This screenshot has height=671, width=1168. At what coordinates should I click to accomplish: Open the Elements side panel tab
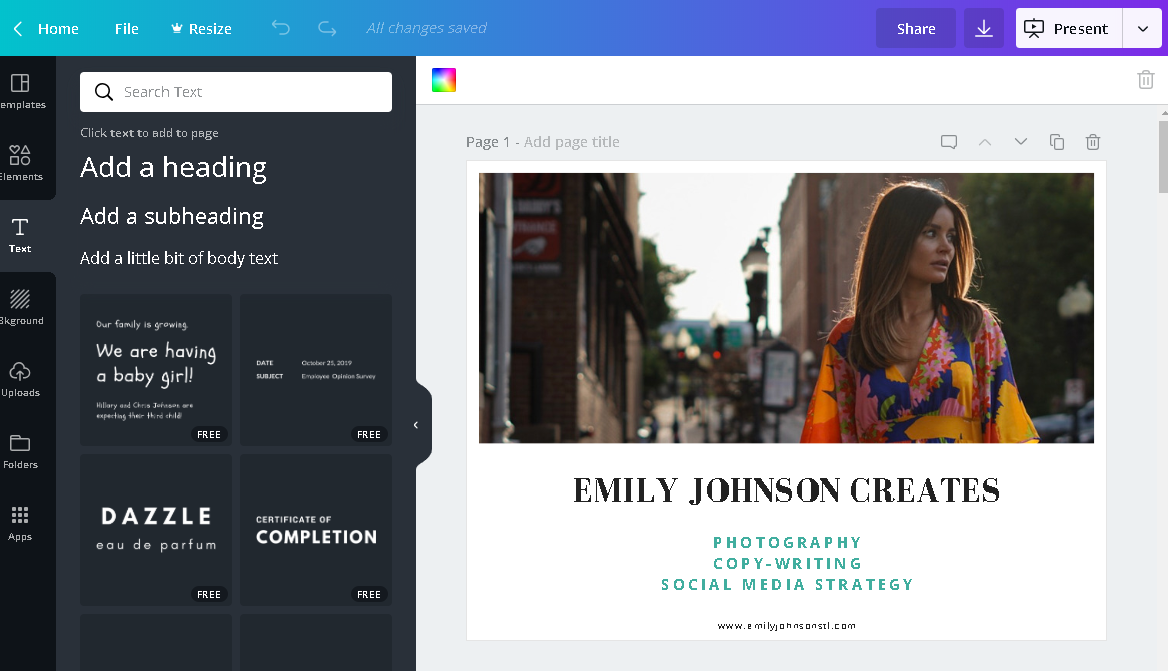[21, 163]
